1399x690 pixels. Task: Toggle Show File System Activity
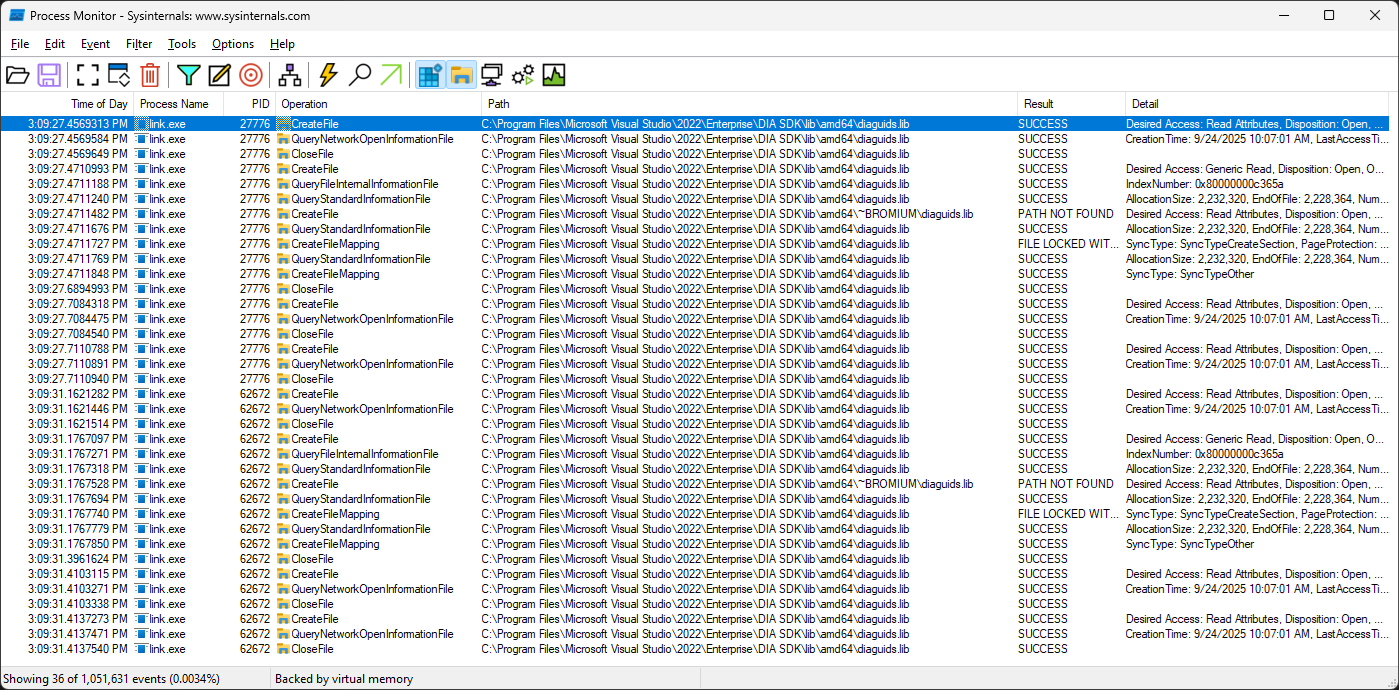click(460, 75)
